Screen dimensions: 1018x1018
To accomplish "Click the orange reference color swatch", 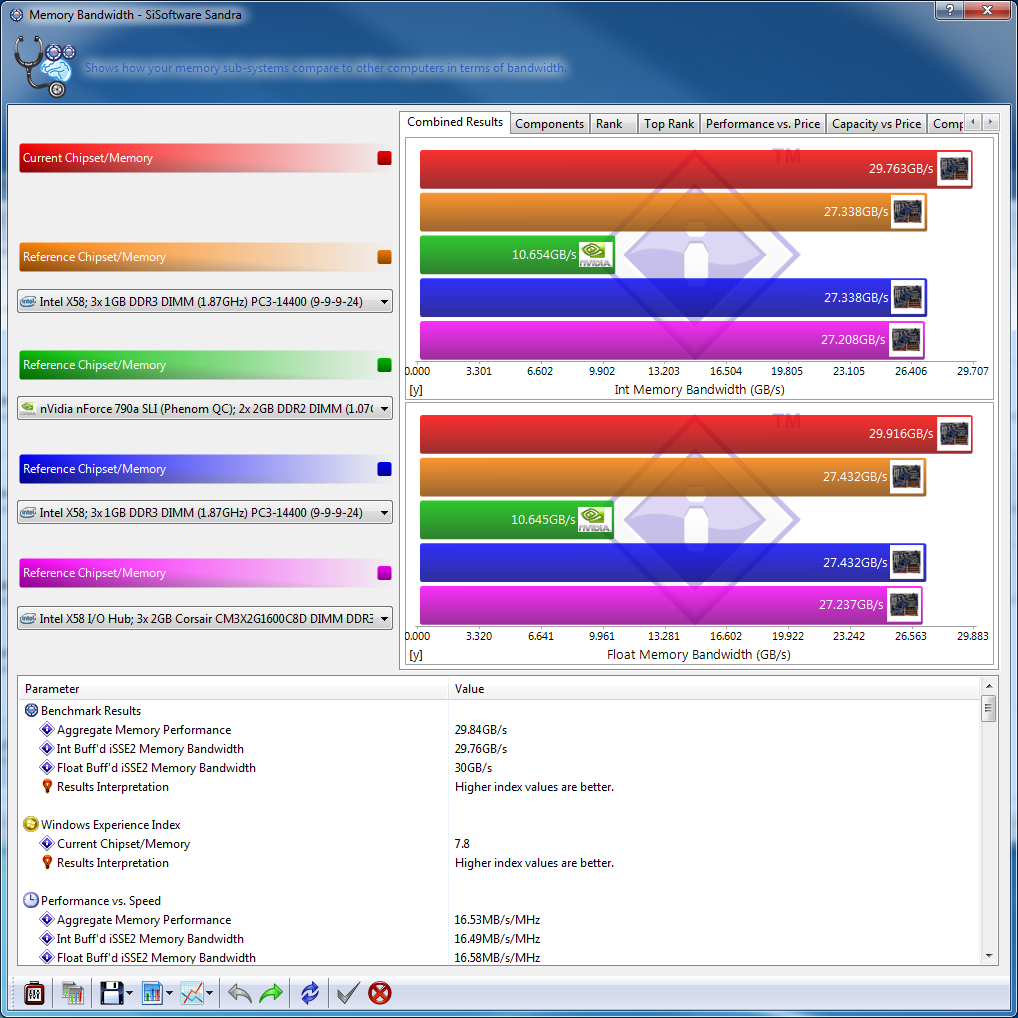I will pyautogui.click(x=384, y=256).
